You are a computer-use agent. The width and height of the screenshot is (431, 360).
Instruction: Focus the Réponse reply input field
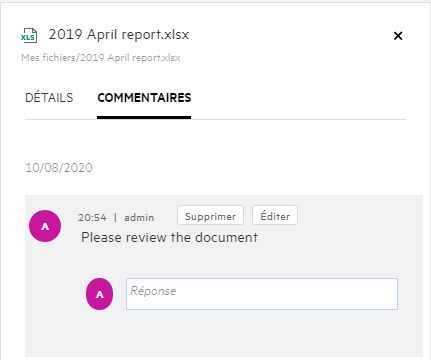click(262, 294)
